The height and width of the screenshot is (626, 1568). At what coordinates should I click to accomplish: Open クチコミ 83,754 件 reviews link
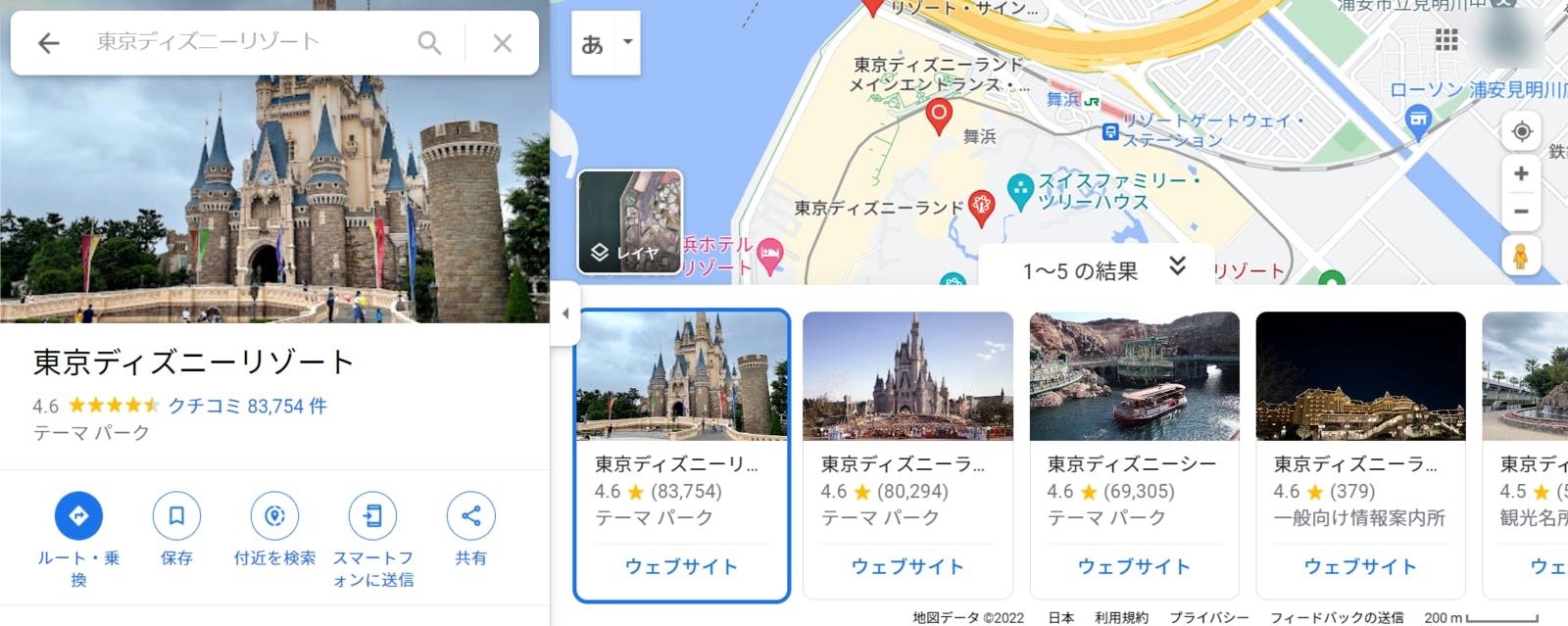(x=247, y=406)
